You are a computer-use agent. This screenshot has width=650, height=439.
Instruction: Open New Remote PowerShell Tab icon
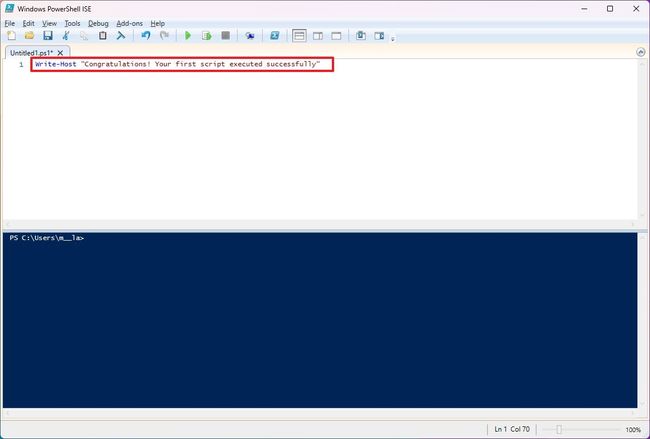(x=250, y=36)
